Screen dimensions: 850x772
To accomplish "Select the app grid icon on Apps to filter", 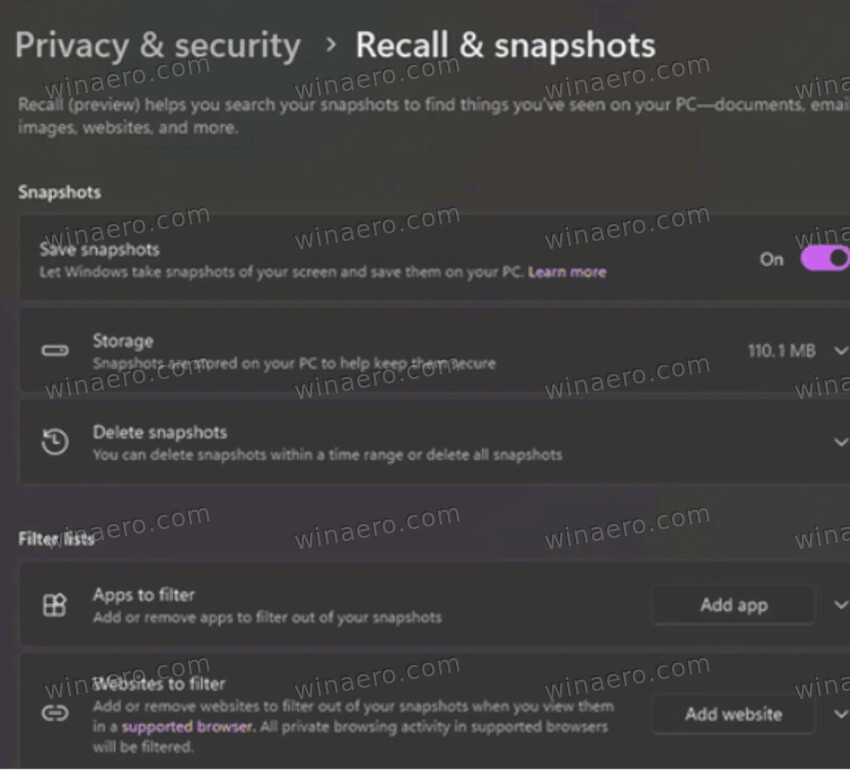I will [x=55, y=605].
